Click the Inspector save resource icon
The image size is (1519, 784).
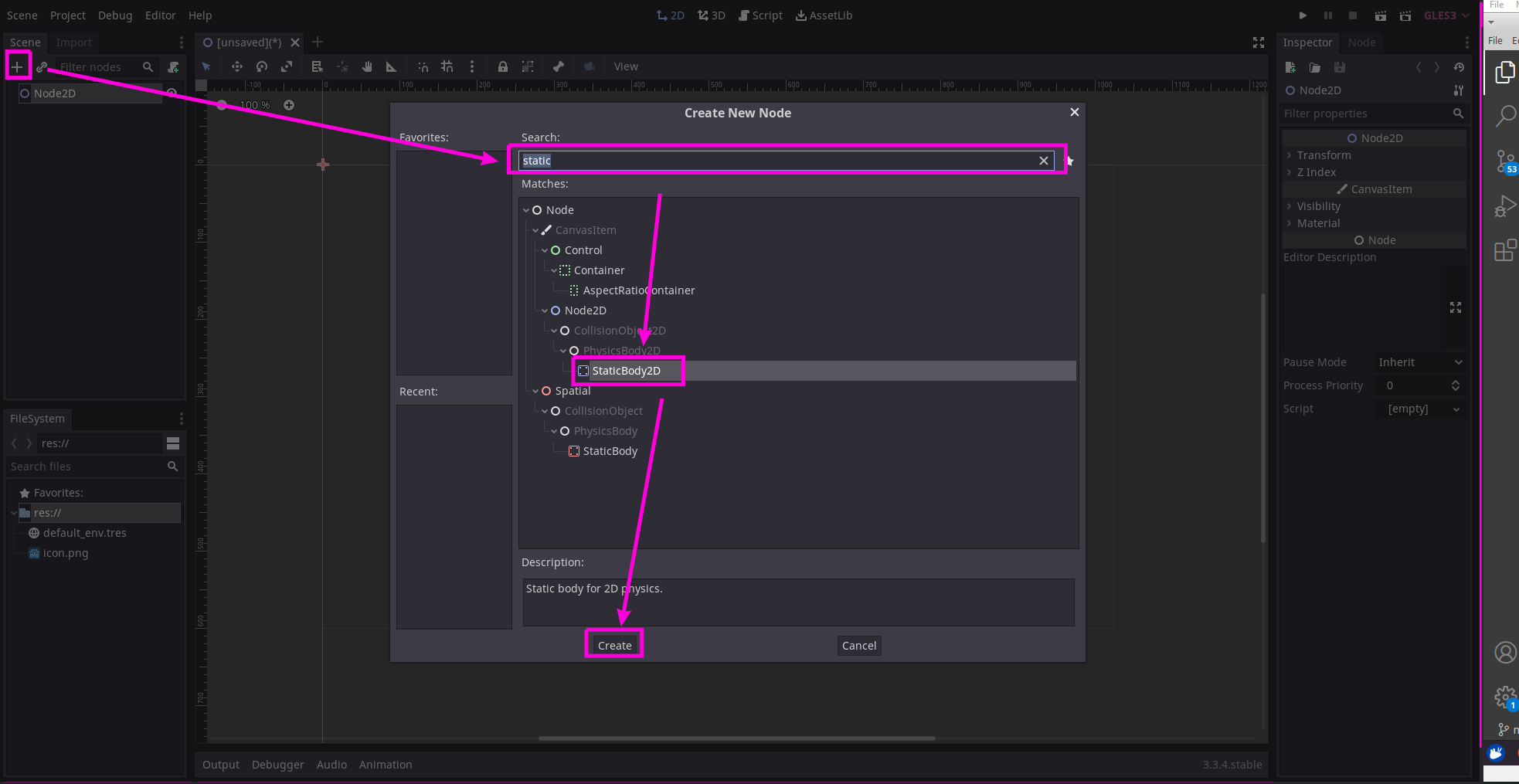tap(1340, 67)
